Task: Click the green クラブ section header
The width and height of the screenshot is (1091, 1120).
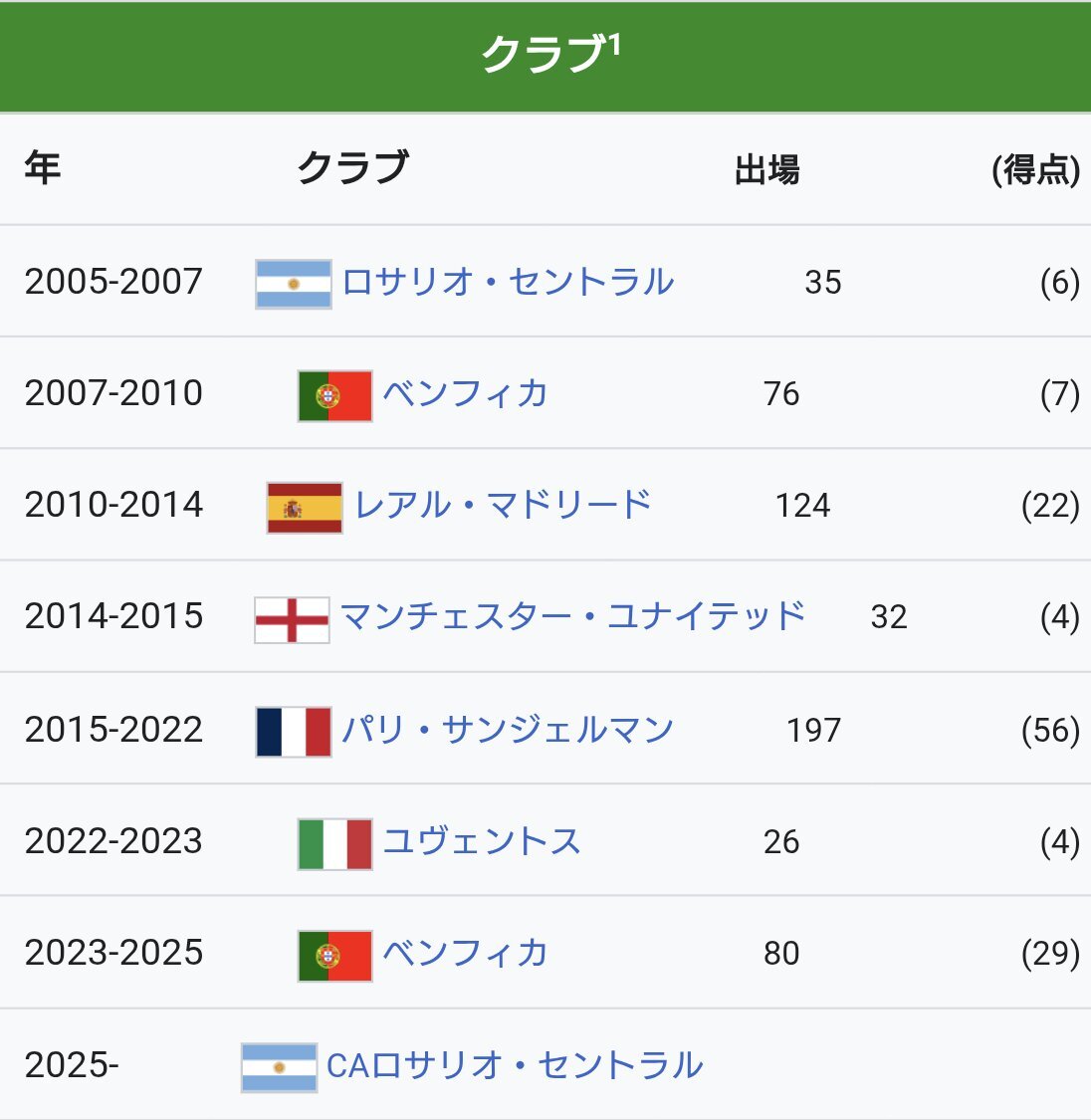Action: coord(545,57)
